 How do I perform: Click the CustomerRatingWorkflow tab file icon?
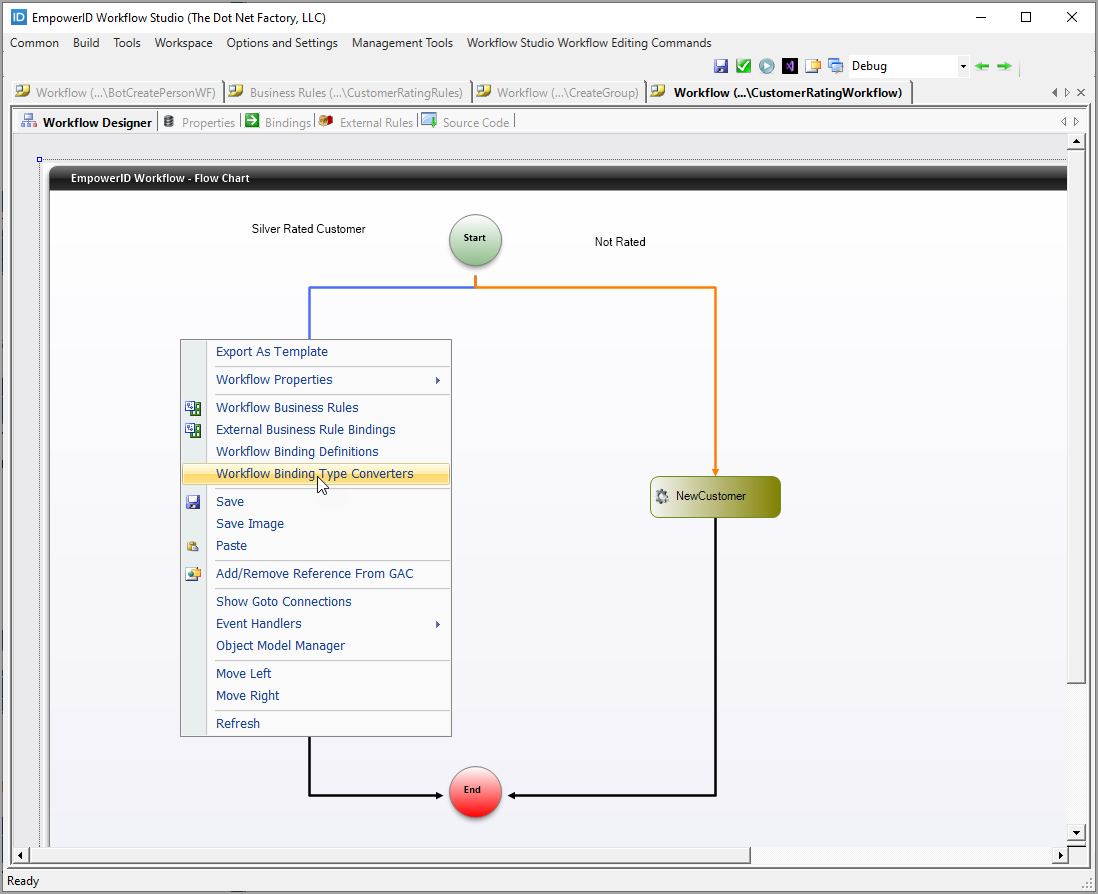tap(658, 91)
